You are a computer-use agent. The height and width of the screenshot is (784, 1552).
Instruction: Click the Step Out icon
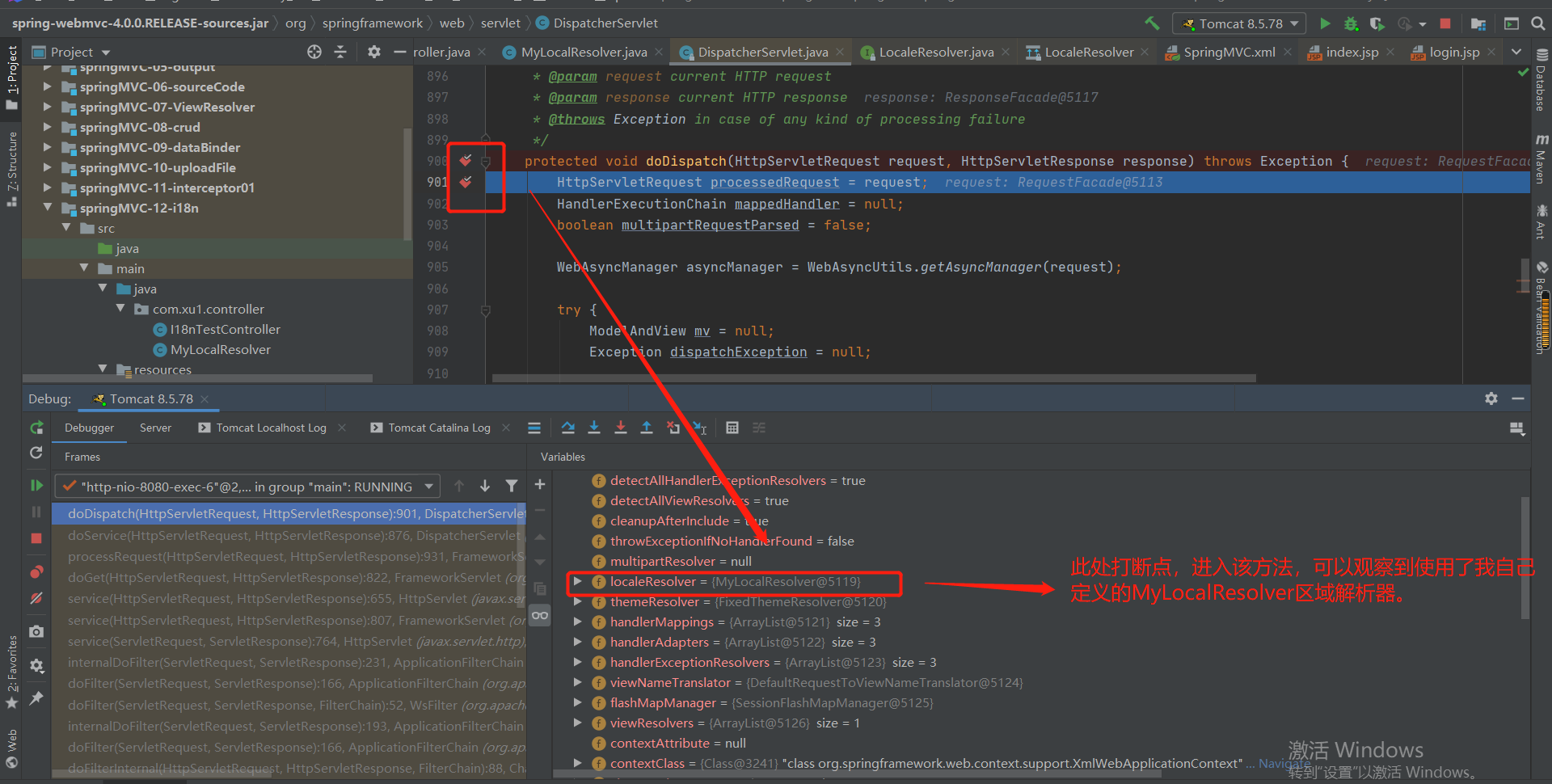click(647, 428)
